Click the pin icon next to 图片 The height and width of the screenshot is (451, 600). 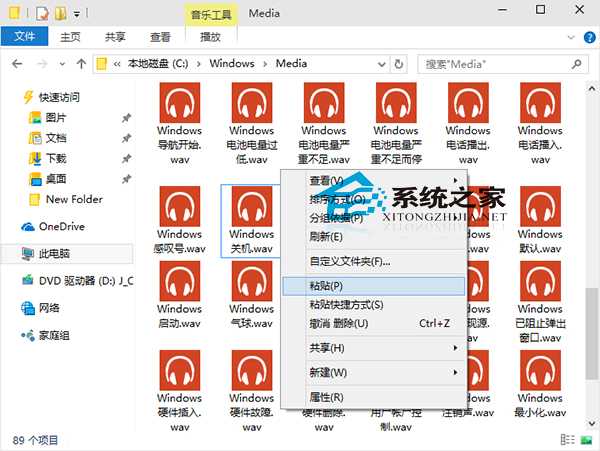(126, 118)
